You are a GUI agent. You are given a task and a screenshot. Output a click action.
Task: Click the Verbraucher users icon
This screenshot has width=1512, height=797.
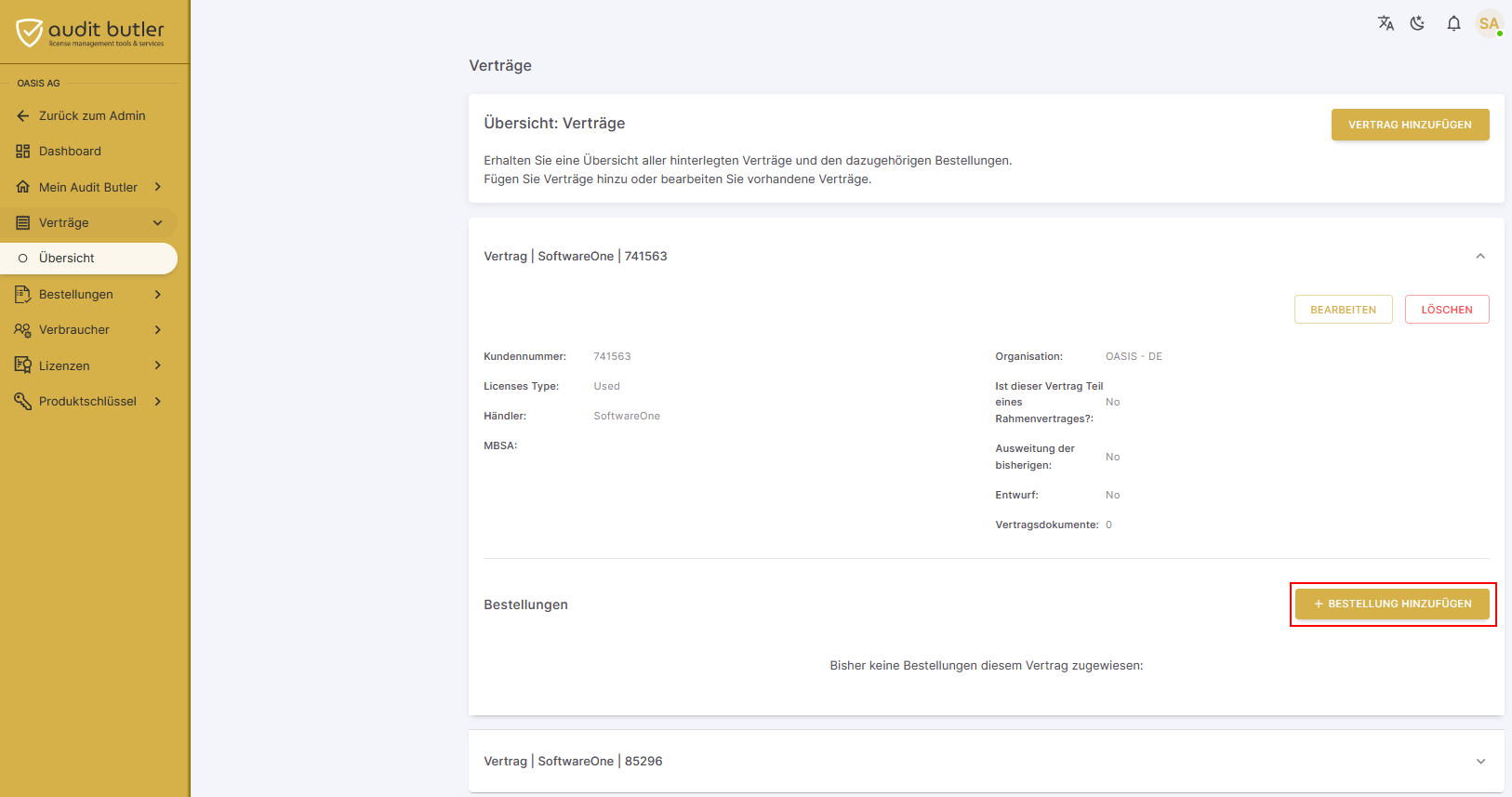coord(23,330)
